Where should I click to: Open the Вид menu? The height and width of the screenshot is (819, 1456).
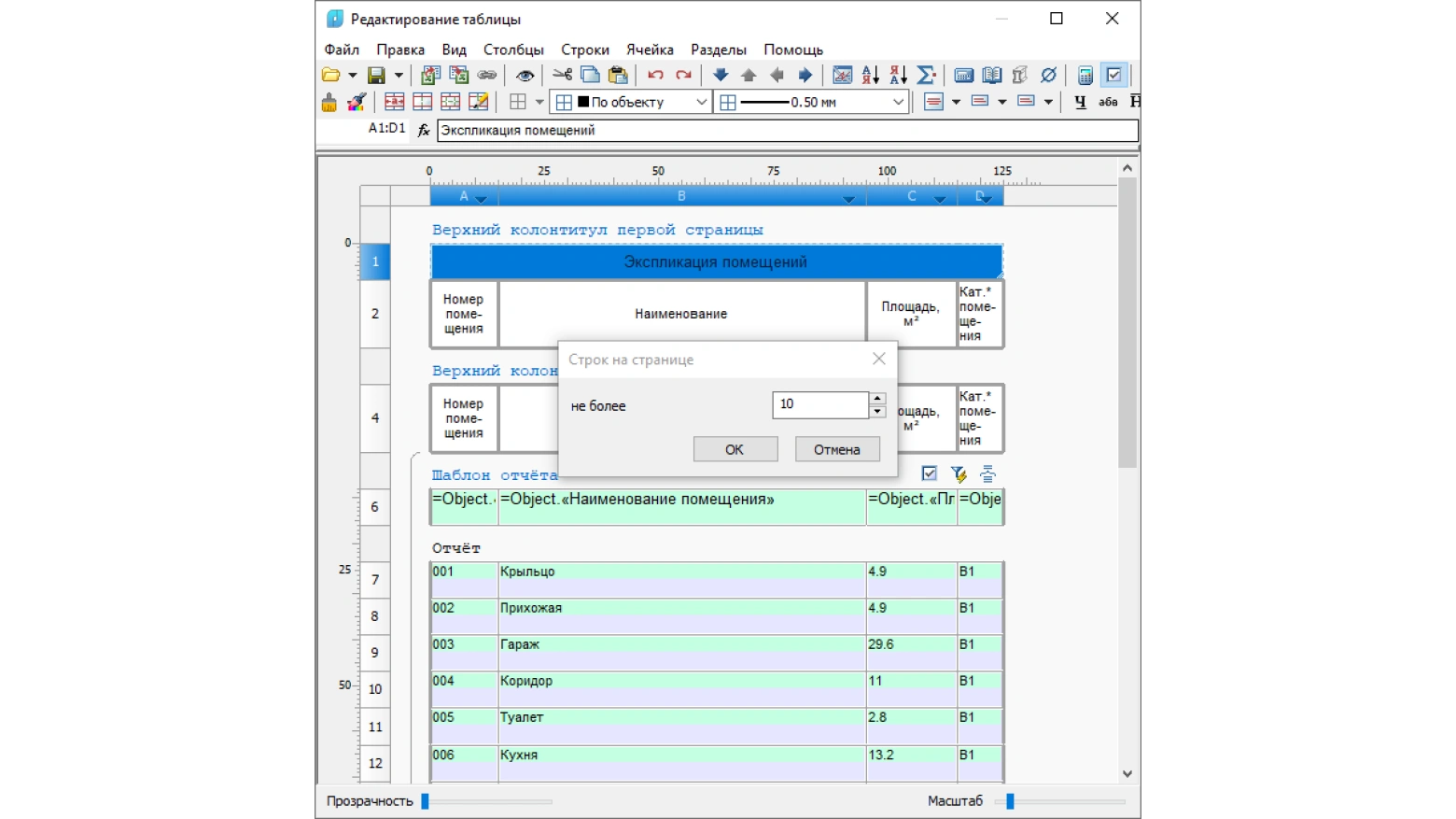click(455, 49)
